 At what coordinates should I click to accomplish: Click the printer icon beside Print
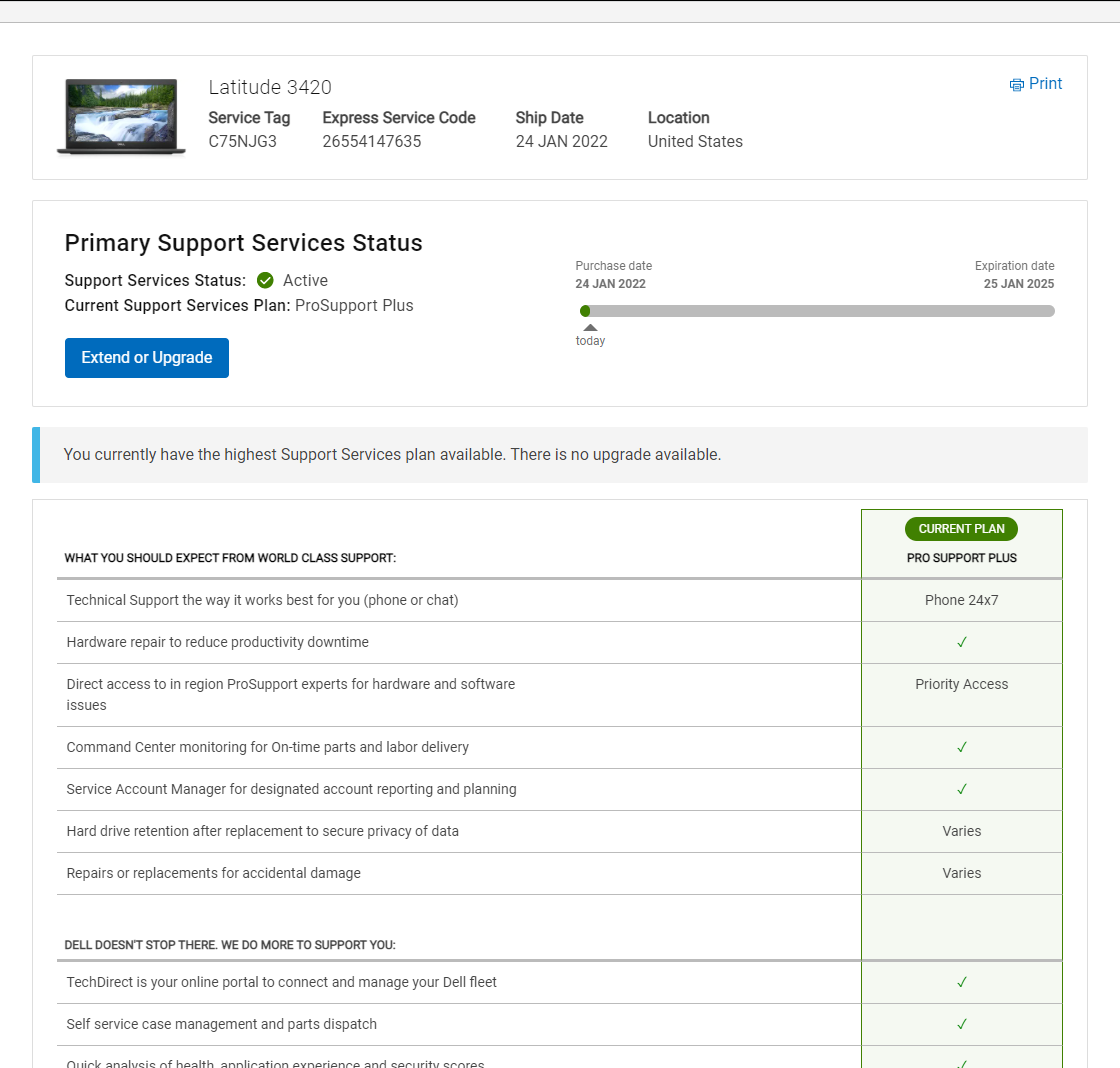[1016, 85]
